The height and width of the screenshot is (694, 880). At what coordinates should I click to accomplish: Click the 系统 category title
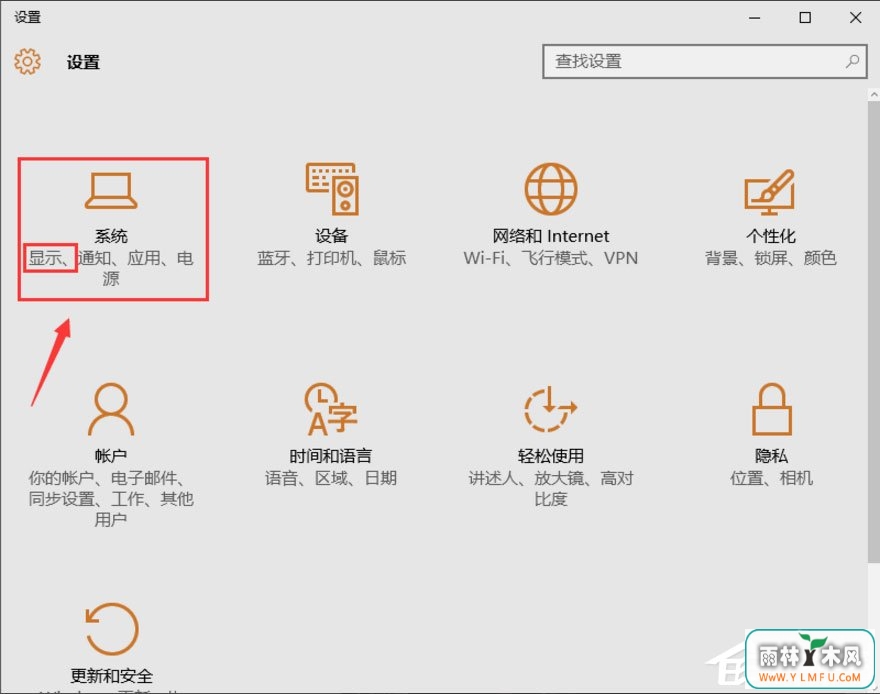111,236
